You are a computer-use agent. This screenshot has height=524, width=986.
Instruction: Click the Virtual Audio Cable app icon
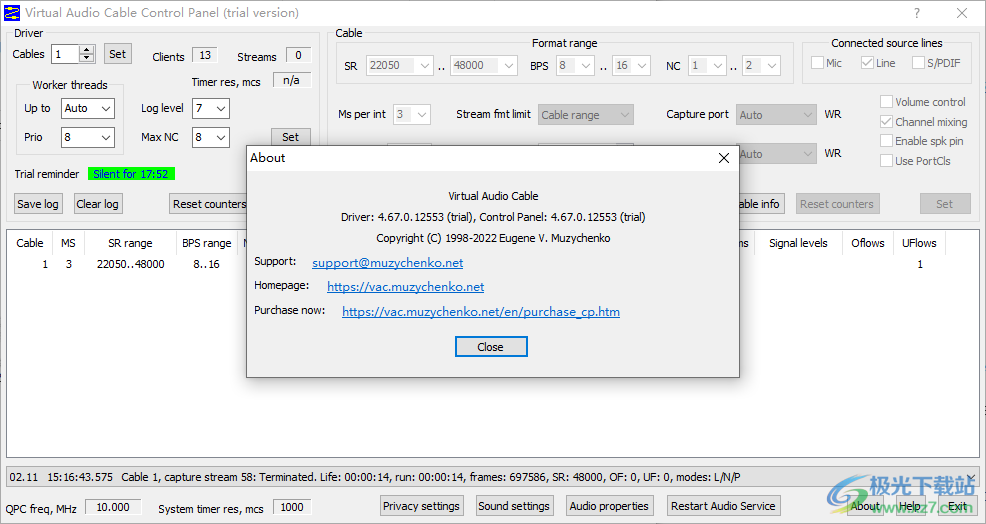(12, 13)
